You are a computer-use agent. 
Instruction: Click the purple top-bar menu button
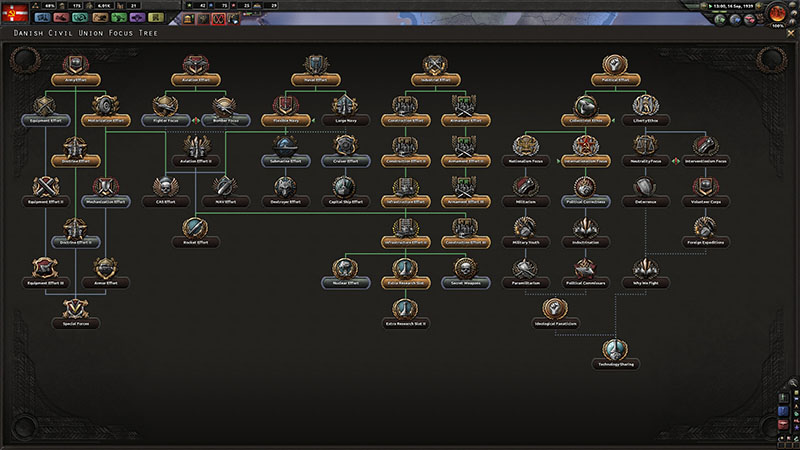(x=137, y=17)
